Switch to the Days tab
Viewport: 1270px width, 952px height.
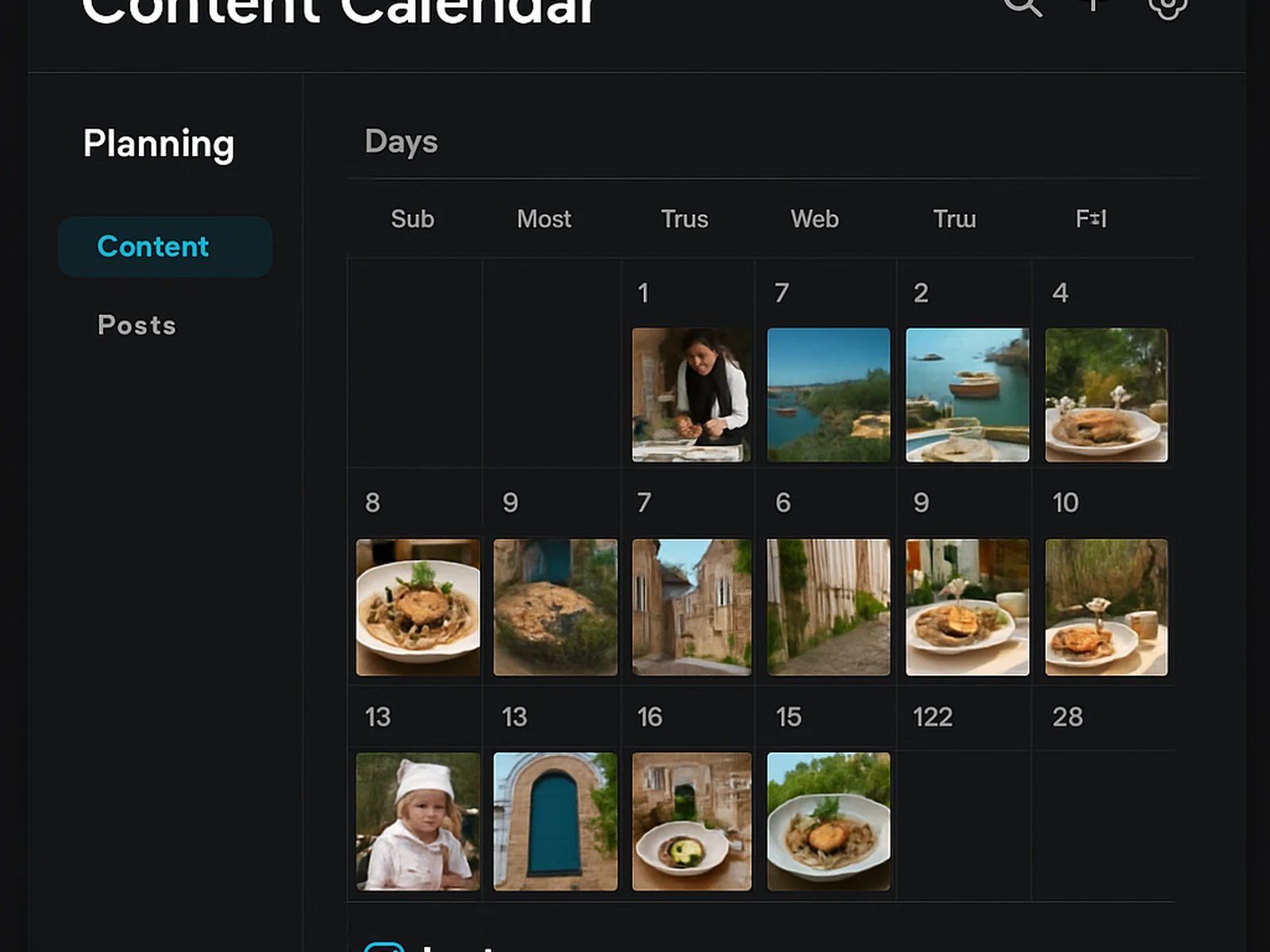(401, 142)
